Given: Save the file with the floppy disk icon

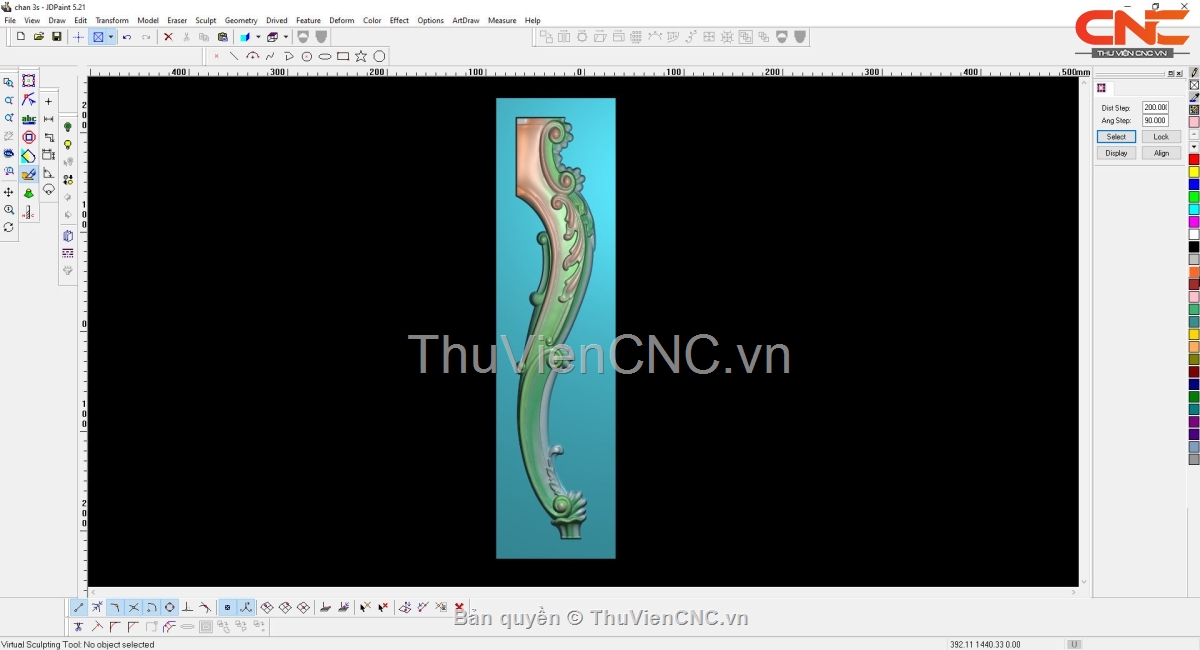Looking at the screenshot, I should click(57, 37).
